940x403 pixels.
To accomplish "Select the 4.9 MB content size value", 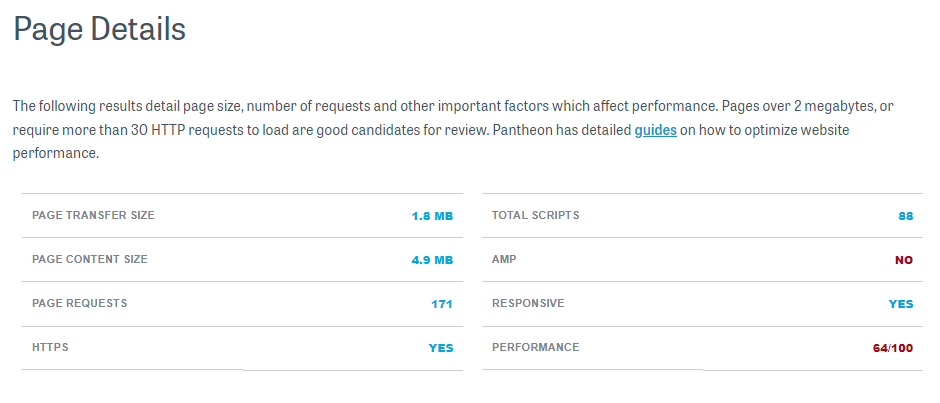I will click(432, 260).
